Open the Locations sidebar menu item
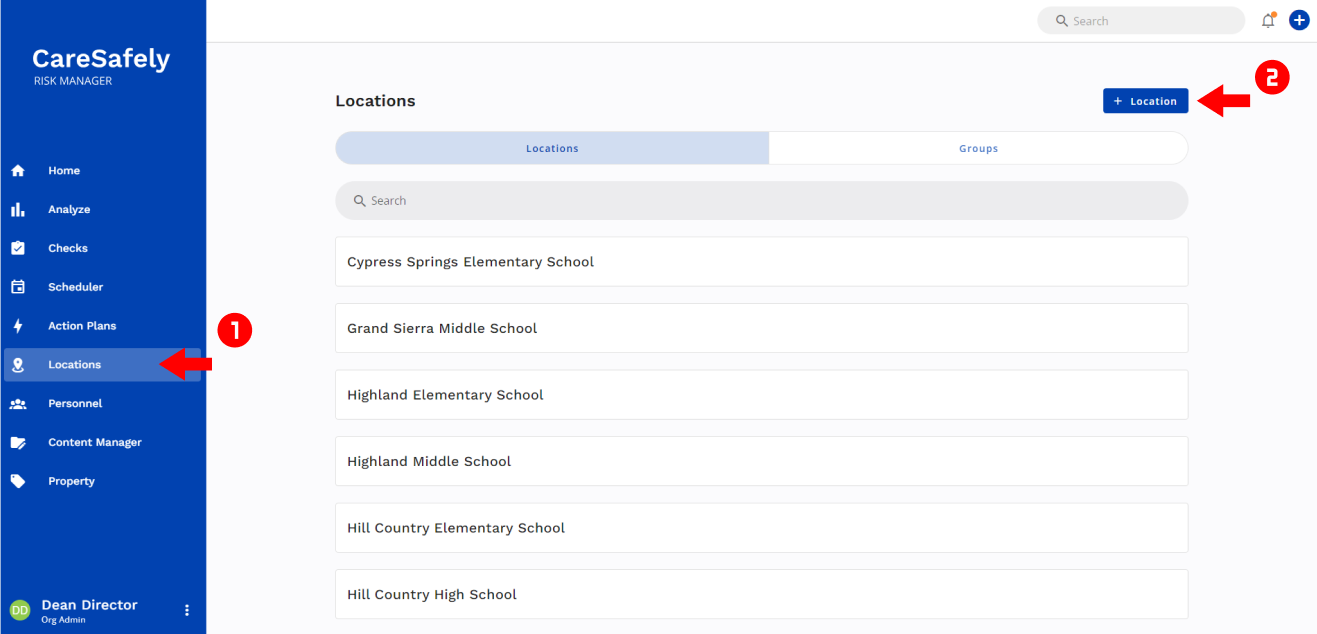 click(75, 365)
